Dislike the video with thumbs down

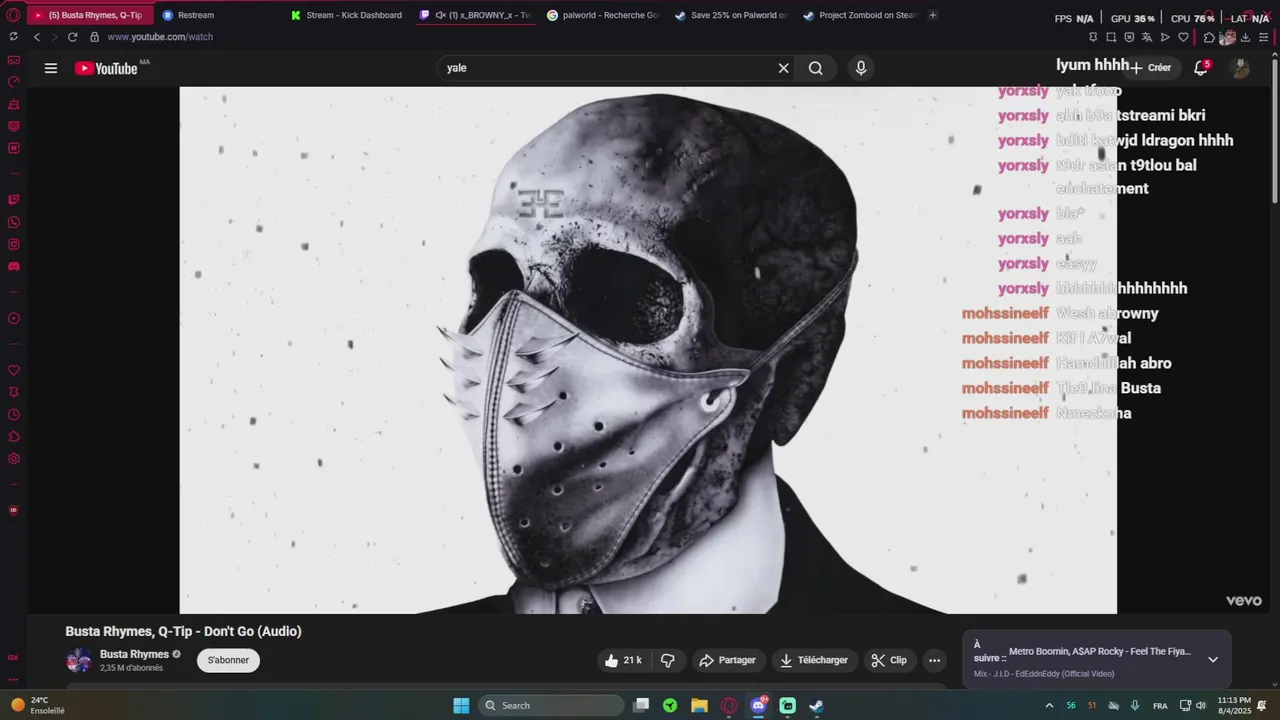pyautogui.click(x=668, y=660)
